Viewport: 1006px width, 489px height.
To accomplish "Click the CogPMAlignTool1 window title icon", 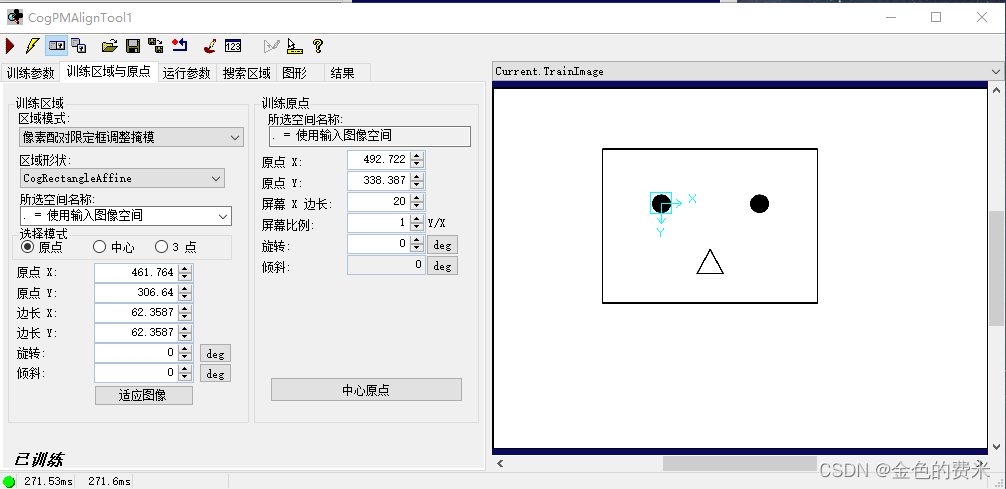I will (15, 17).
